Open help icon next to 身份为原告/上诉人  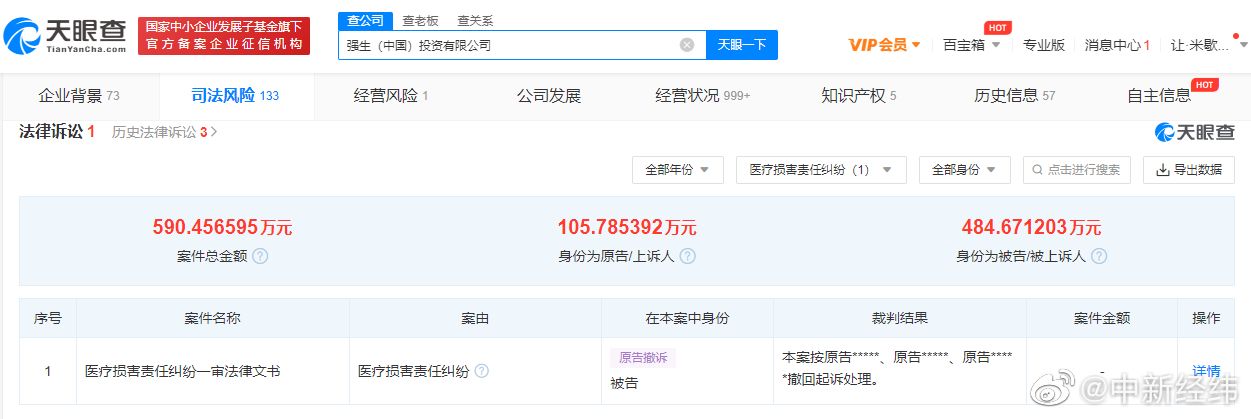[687, 256]
